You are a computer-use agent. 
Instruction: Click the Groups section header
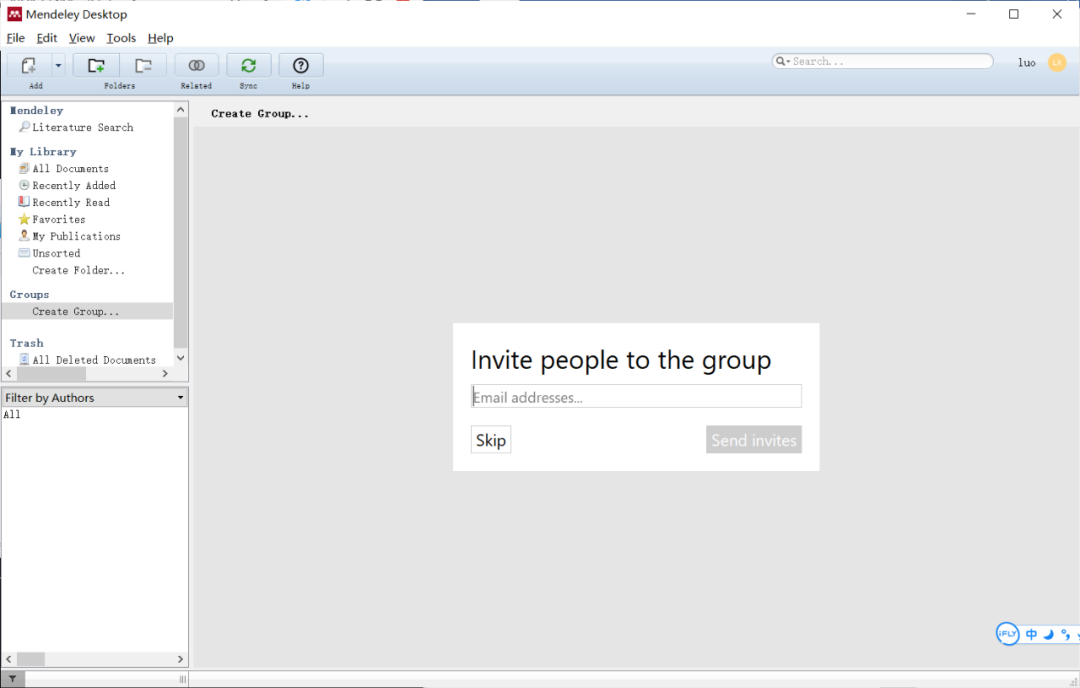29,295
